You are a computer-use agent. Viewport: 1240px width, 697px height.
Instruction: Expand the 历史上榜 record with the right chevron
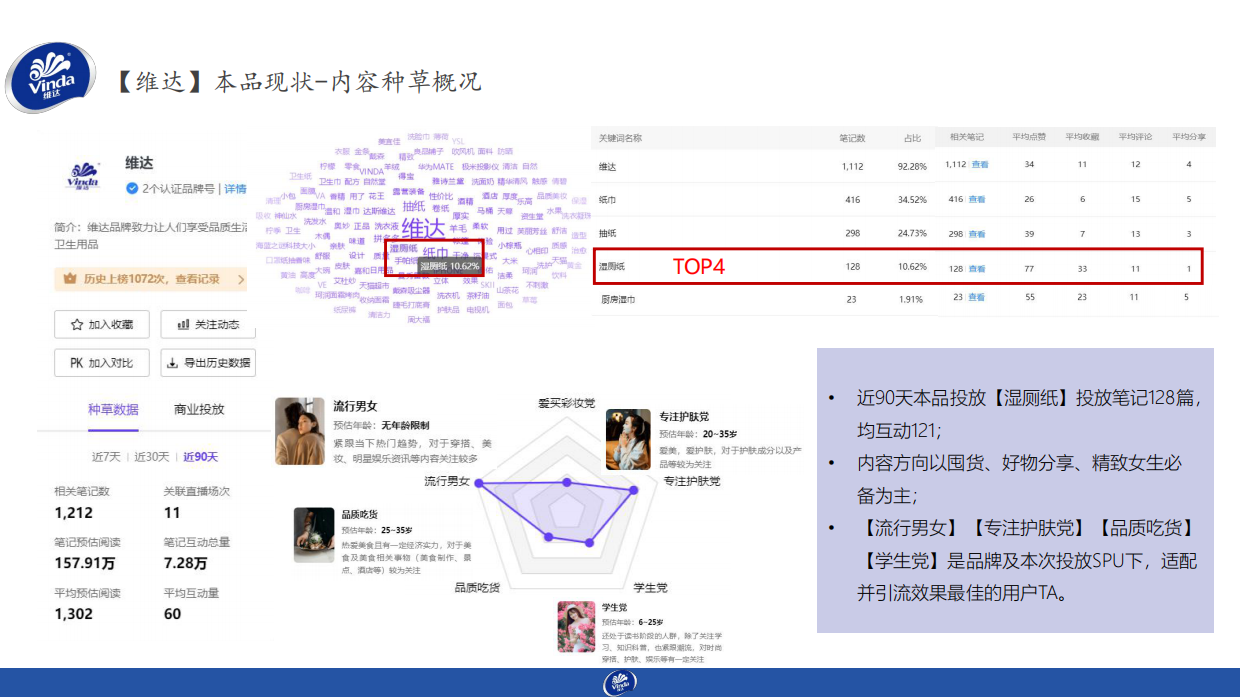pyautogui.click(x=239, y=280)
